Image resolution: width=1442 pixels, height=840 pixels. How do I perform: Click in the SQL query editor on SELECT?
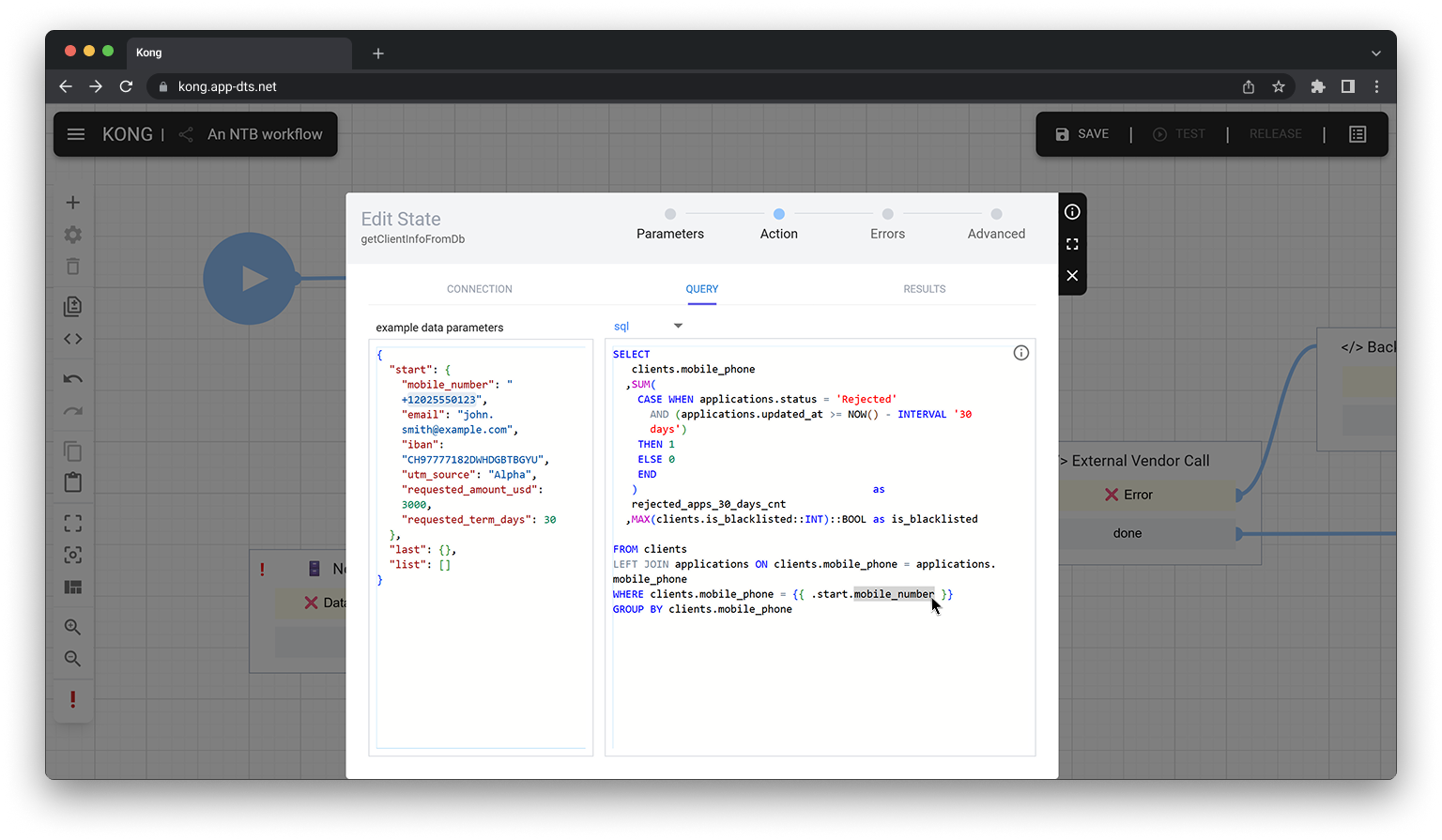(x=631, y=355)
